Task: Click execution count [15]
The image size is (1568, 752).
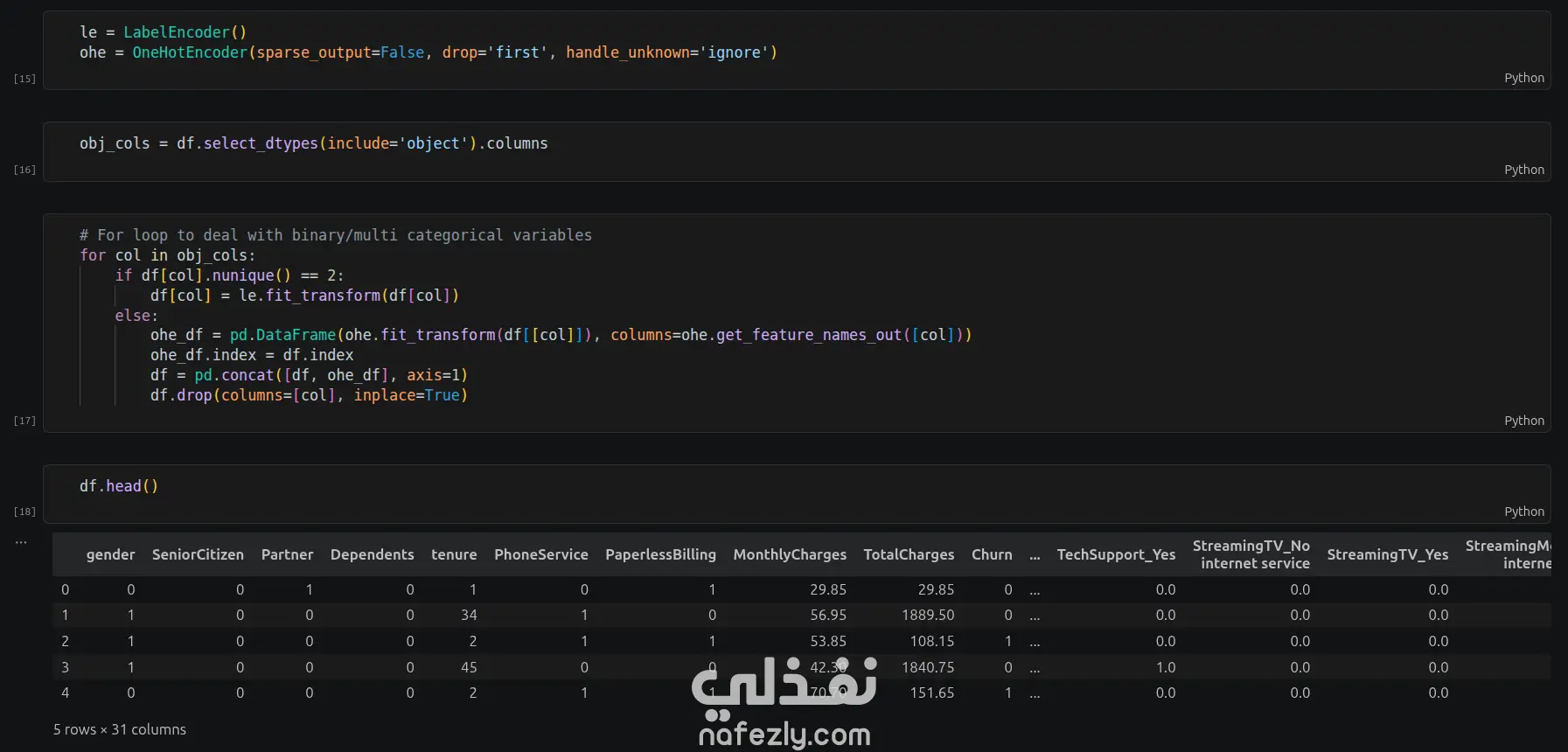Action: [24, 79]
